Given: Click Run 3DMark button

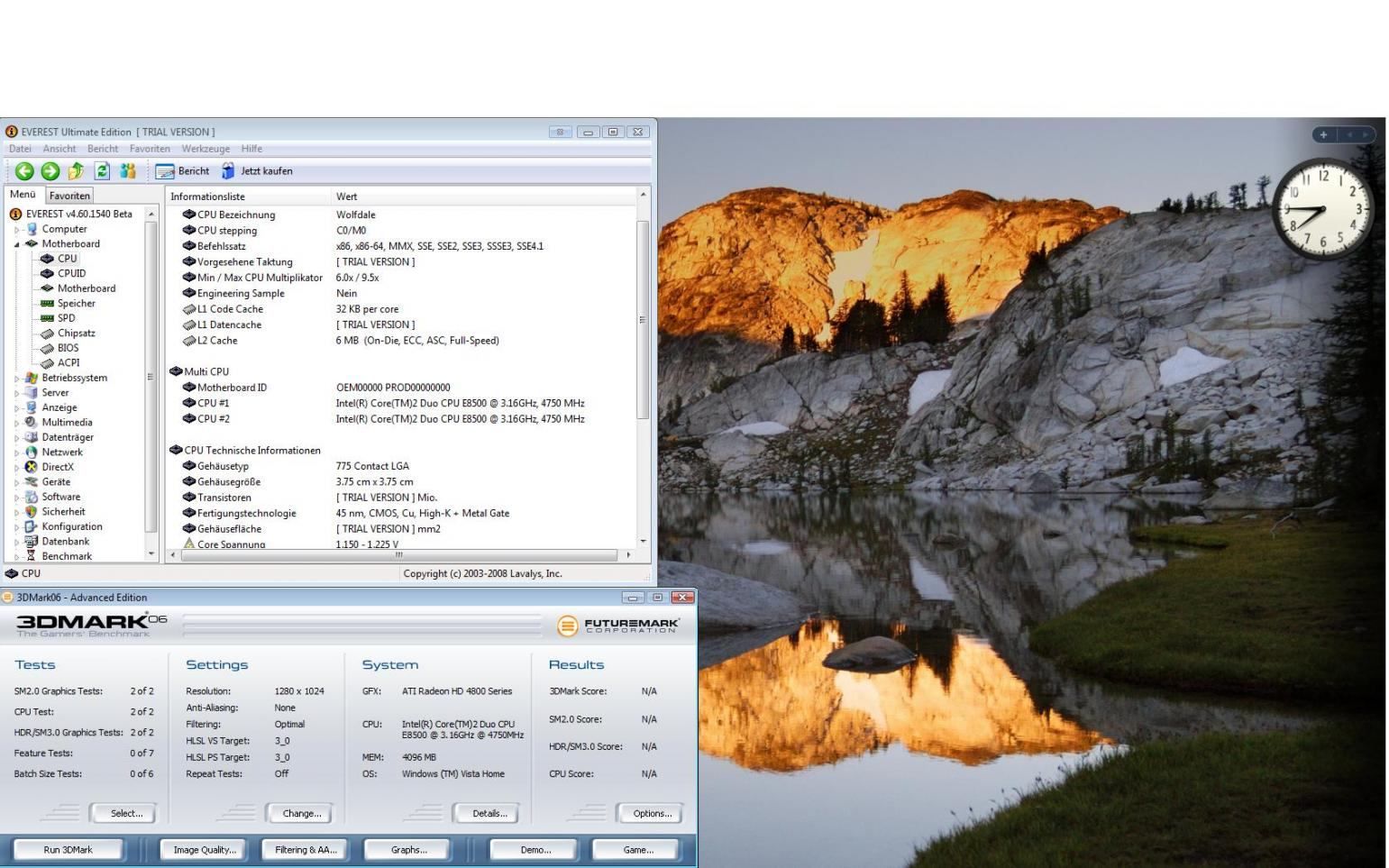Looking at the screenshot, I should coord(69,850).
